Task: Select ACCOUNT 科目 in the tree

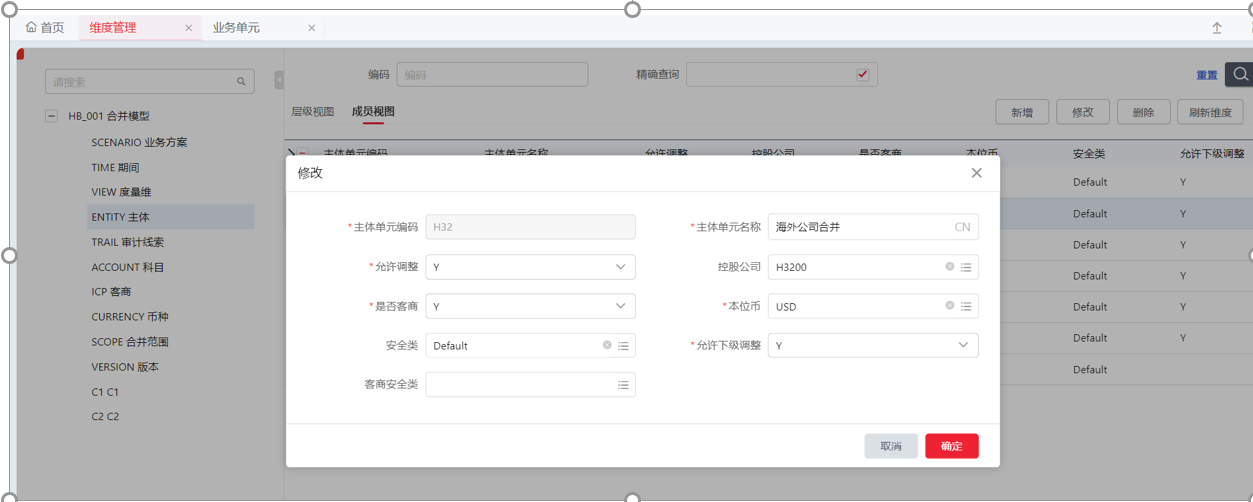Action: [x=128, y=267]
